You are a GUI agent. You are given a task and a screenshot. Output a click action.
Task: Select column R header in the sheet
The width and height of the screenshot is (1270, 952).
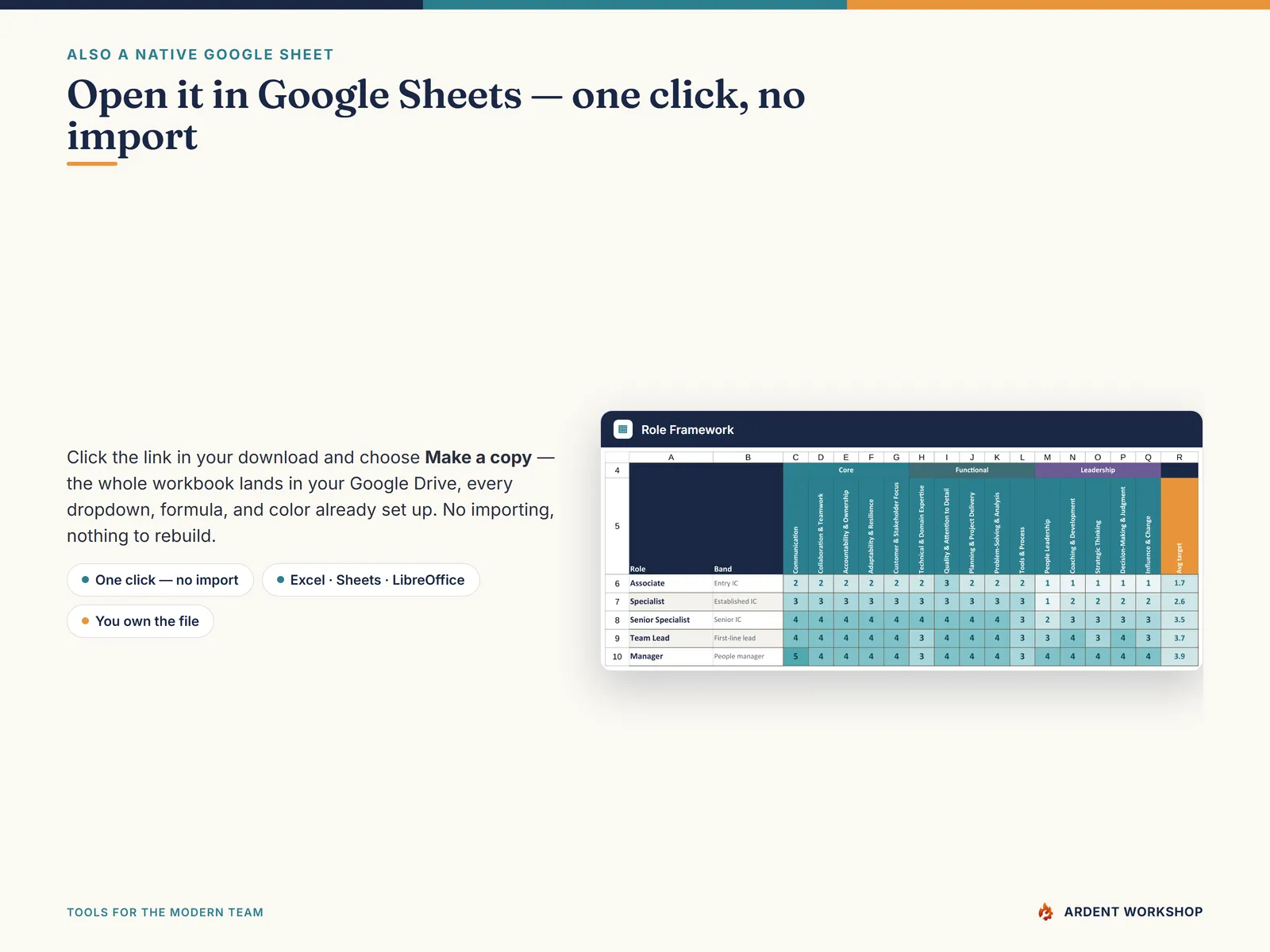[1180, 458]
